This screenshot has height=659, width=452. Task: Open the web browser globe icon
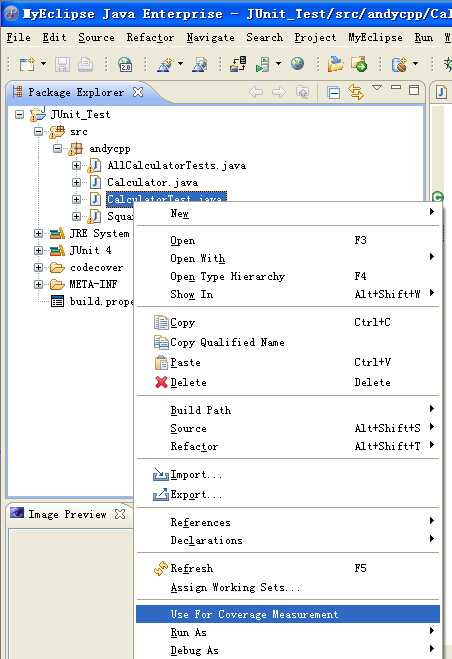coord(297,64)
